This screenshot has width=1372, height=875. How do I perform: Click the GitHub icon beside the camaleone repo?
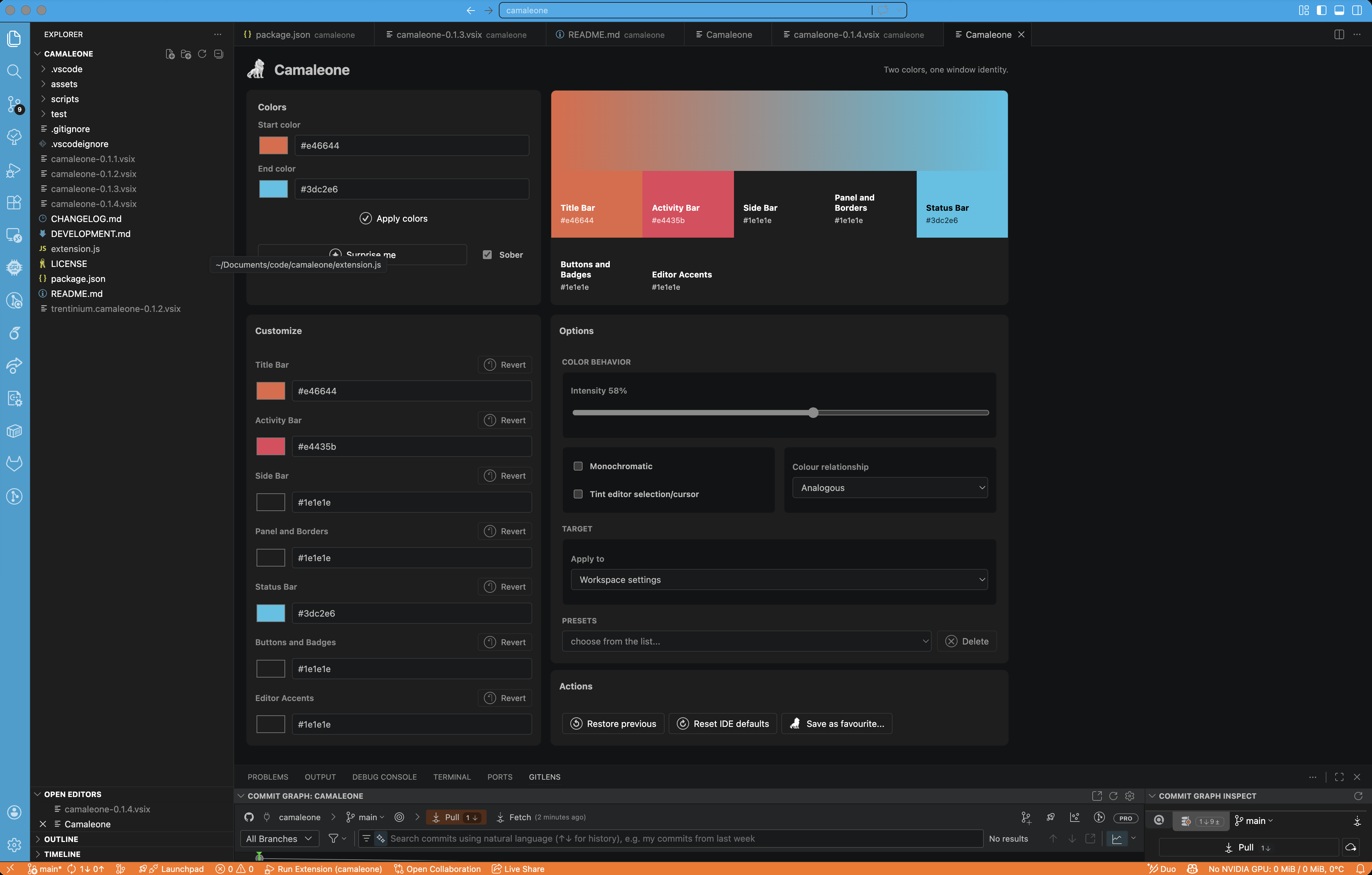coord(249,817)
